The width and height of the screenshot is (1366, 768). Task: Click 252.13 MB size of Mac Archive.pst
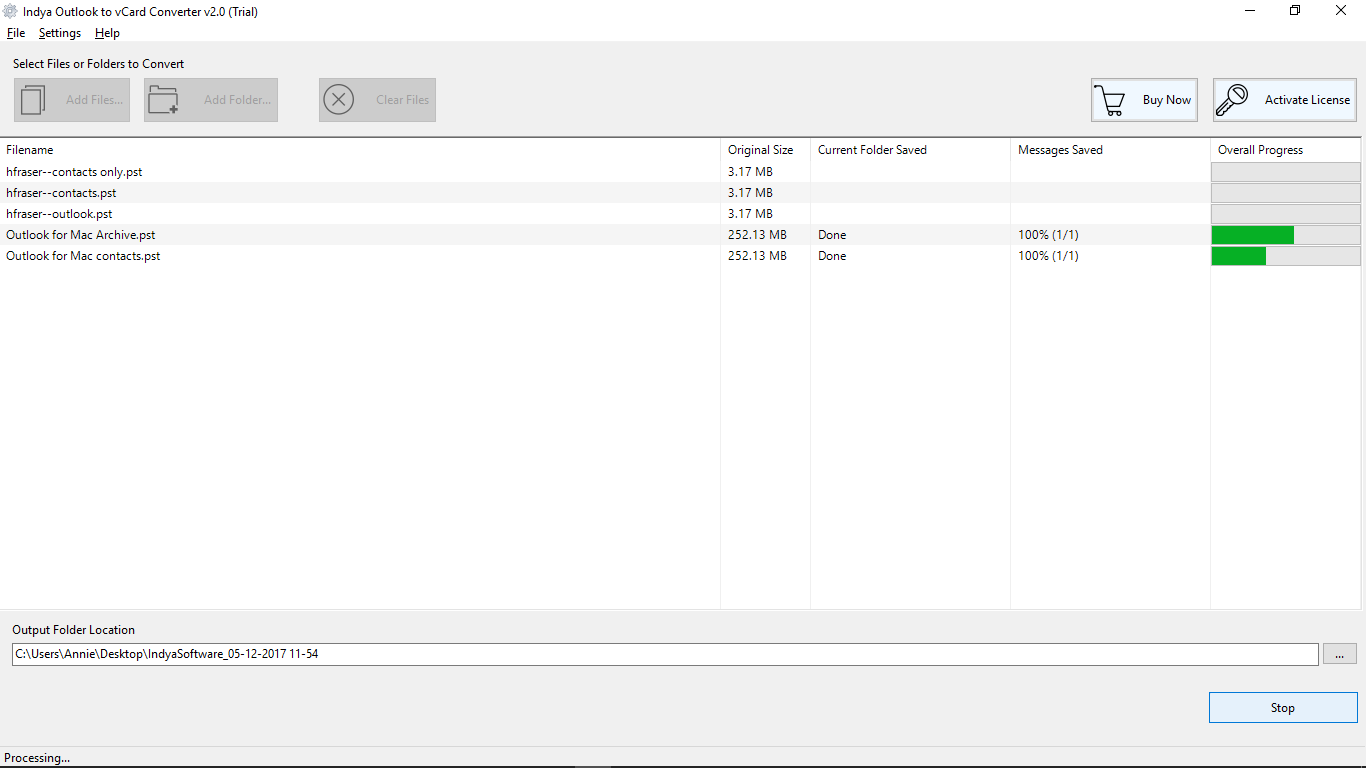coord(757,235)
